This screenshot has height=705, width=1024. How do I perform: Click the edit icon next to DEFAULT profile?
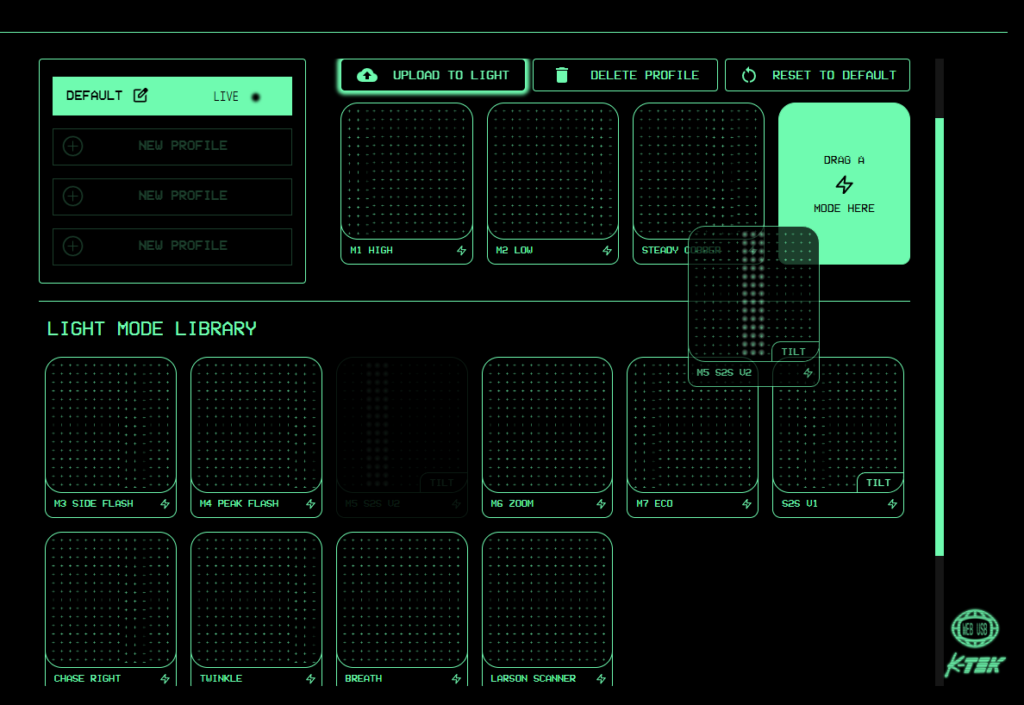141,96
